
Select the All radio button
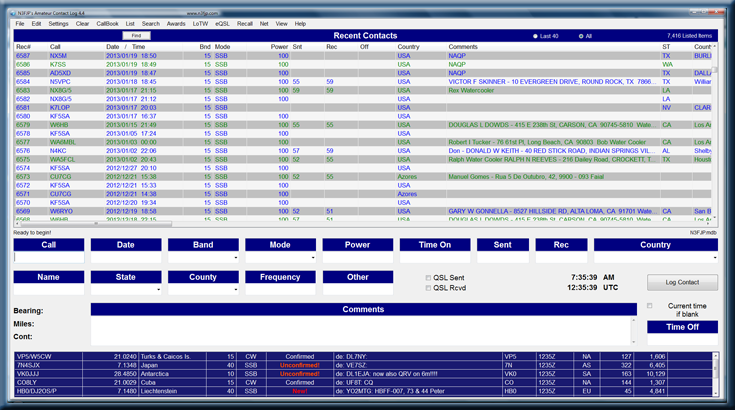tap(577, 35)
